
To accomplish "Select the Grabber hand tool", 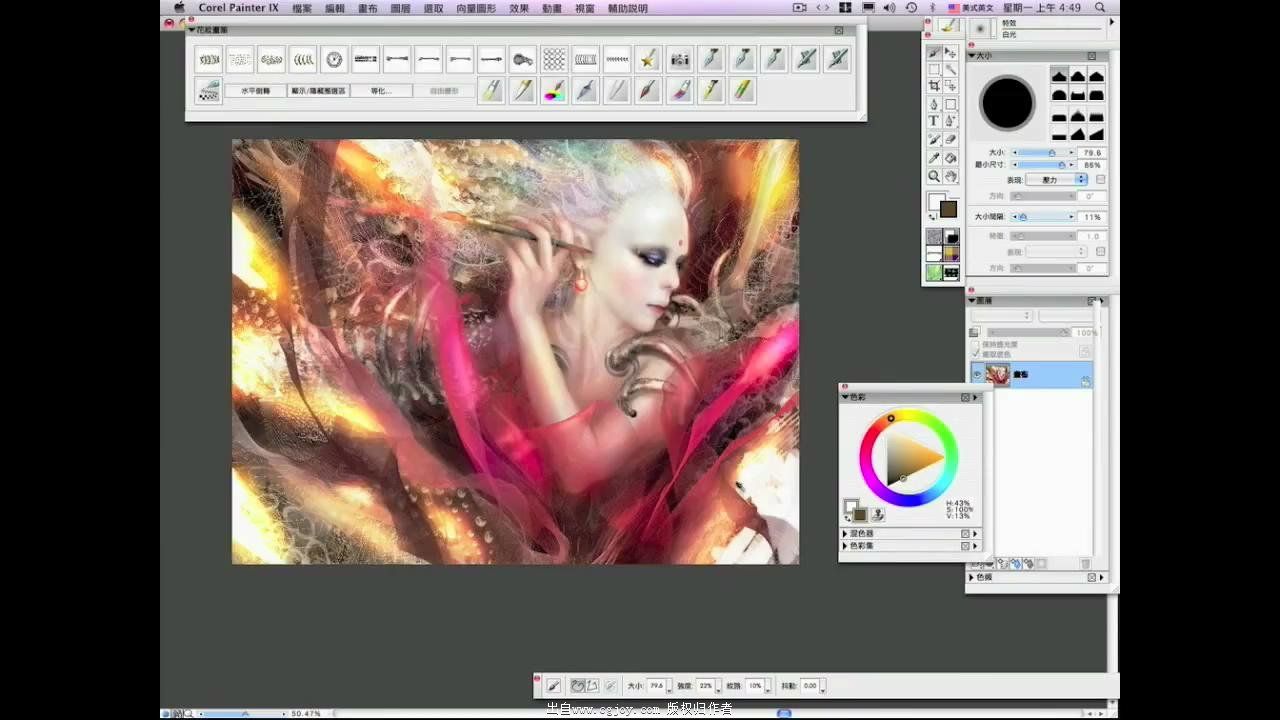I will [951, 176].
